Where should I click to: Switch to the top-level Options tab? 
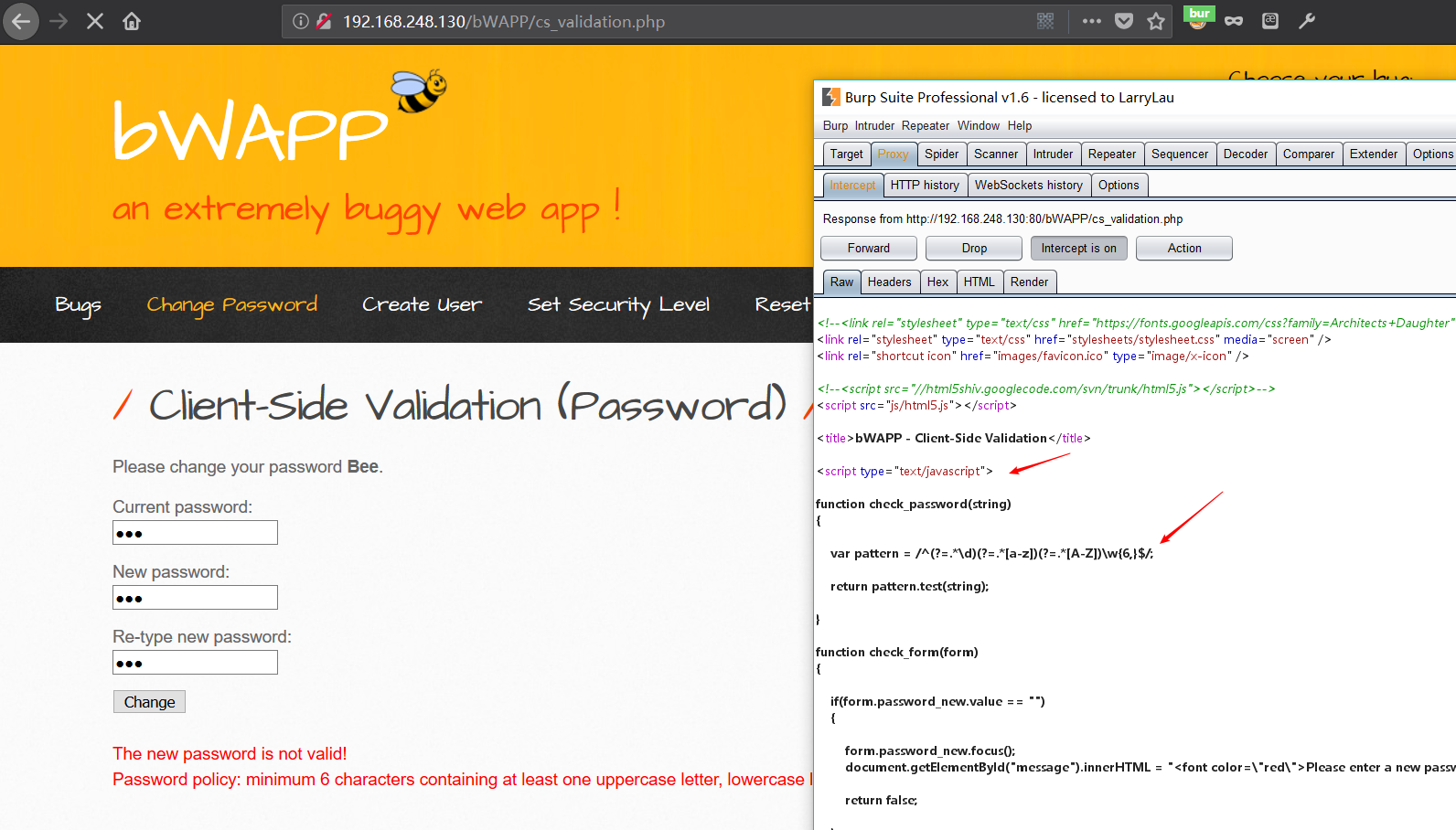(x=1431, y=154)
